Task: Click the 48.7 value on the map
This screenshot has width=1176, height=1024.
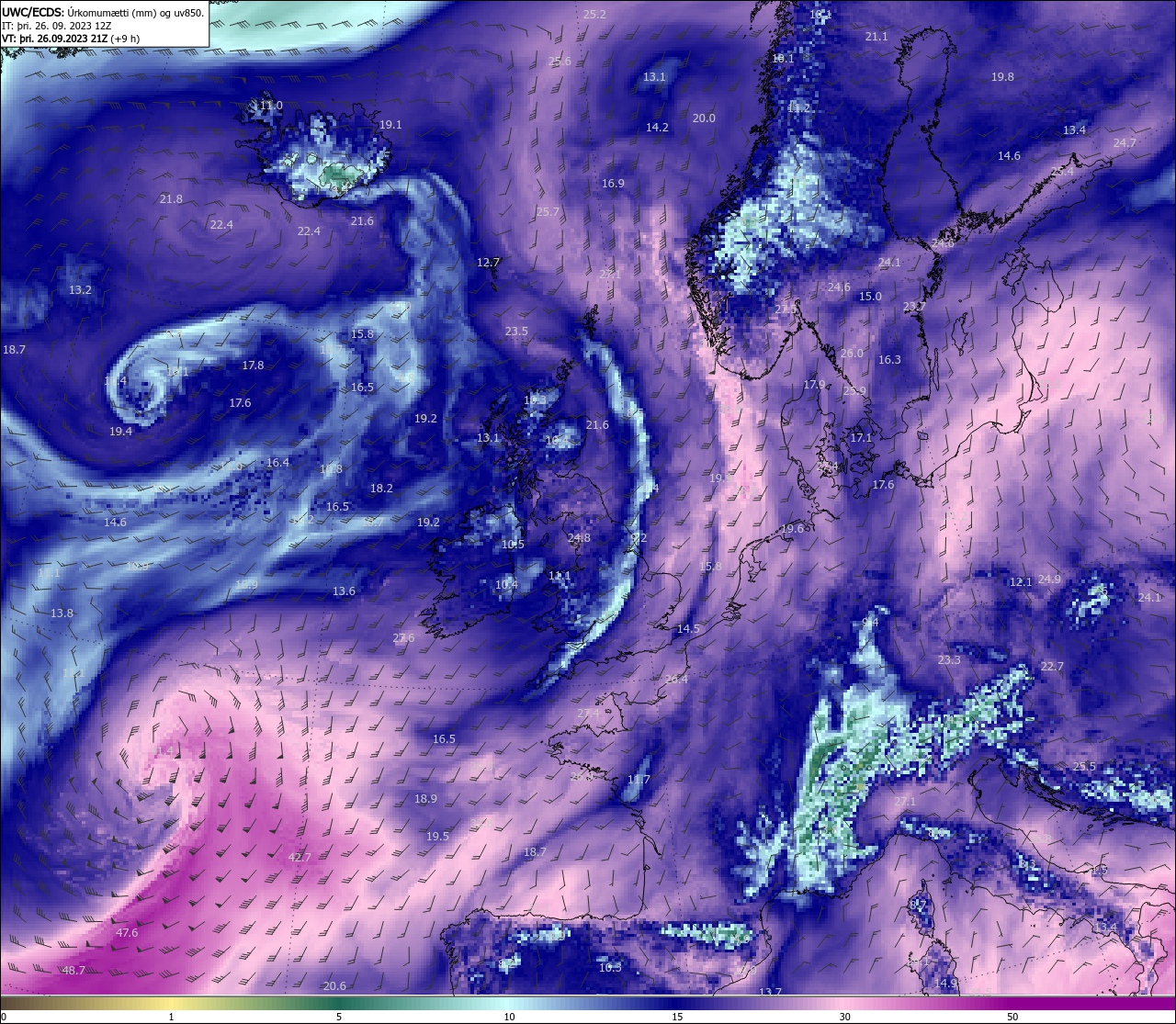Action: (73, 970)
